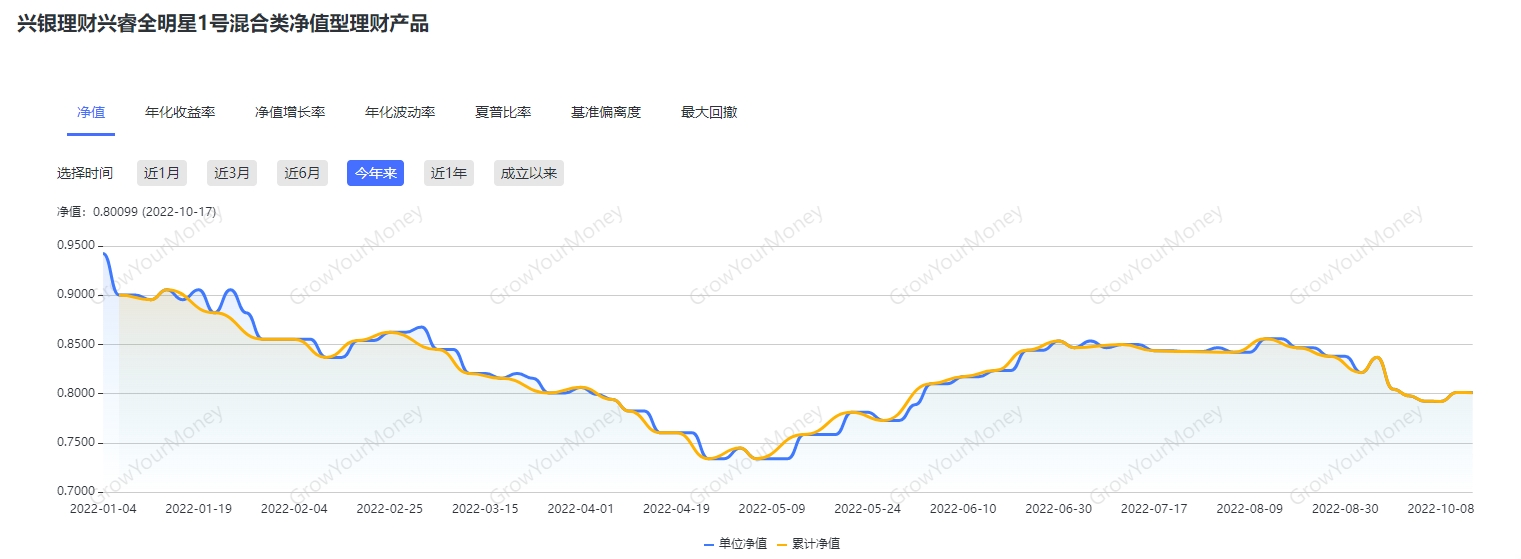
Task: Open the 最大回撤 tab
Action: 709,112
